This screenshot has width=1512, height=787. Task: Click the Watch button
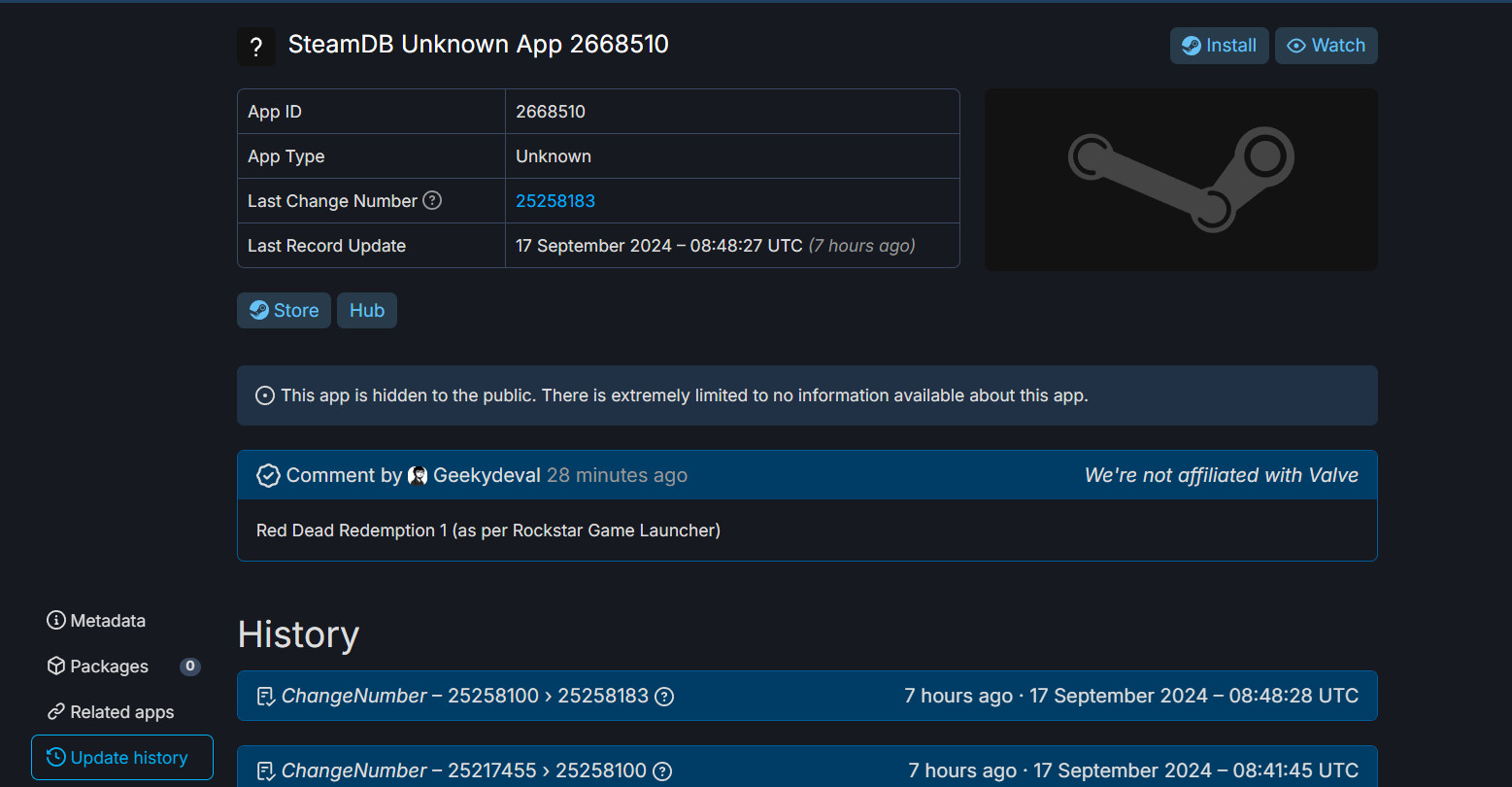(1326, 46)
